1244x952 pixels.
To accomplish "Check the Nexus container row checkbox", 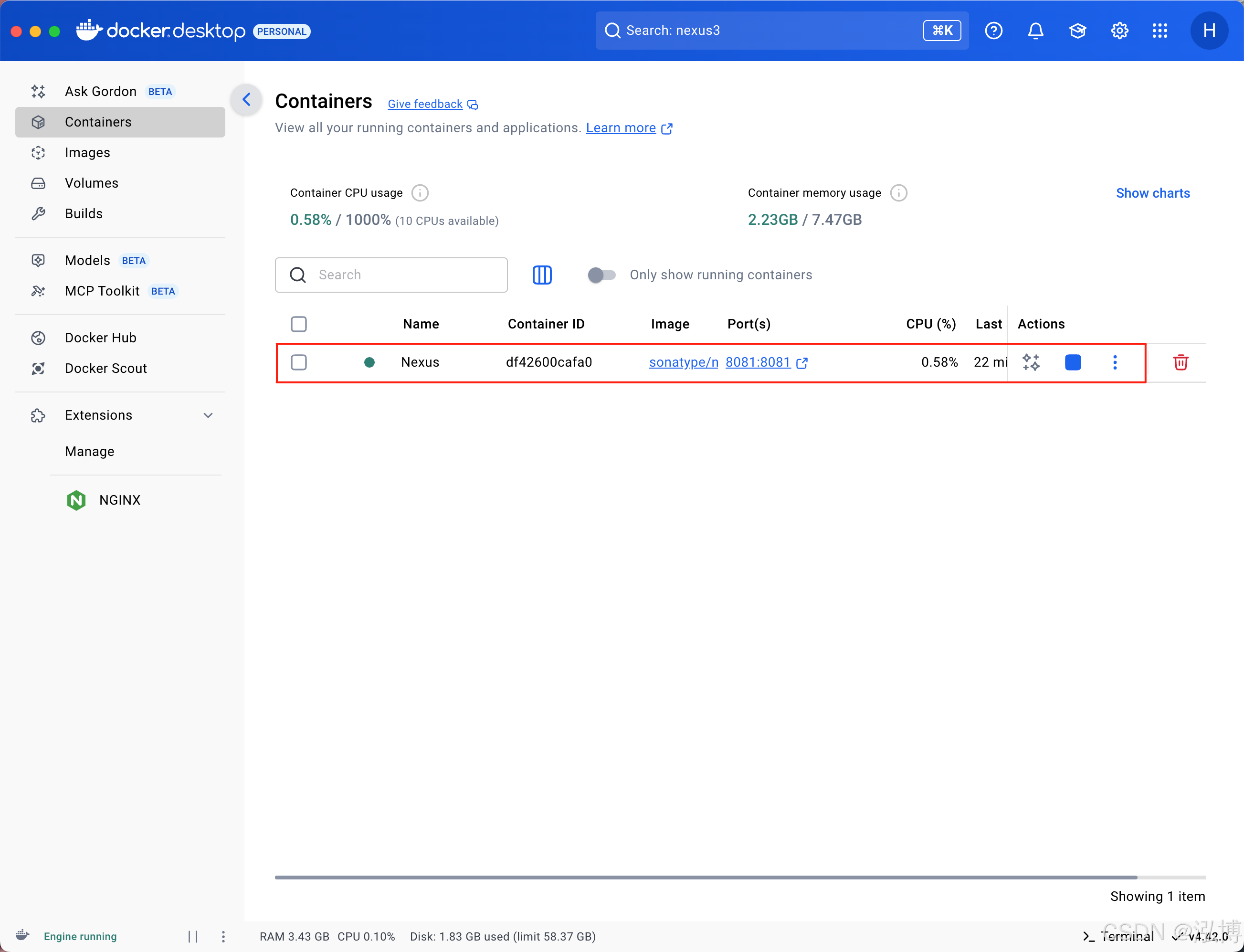I will (298, 363).
